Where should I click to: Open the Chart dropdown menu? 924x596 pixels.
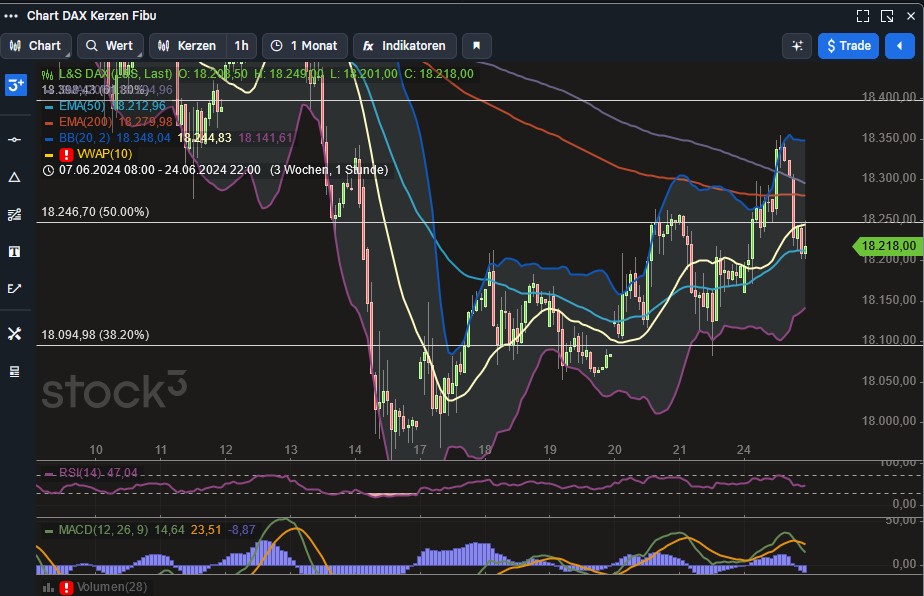coord(37,45)
